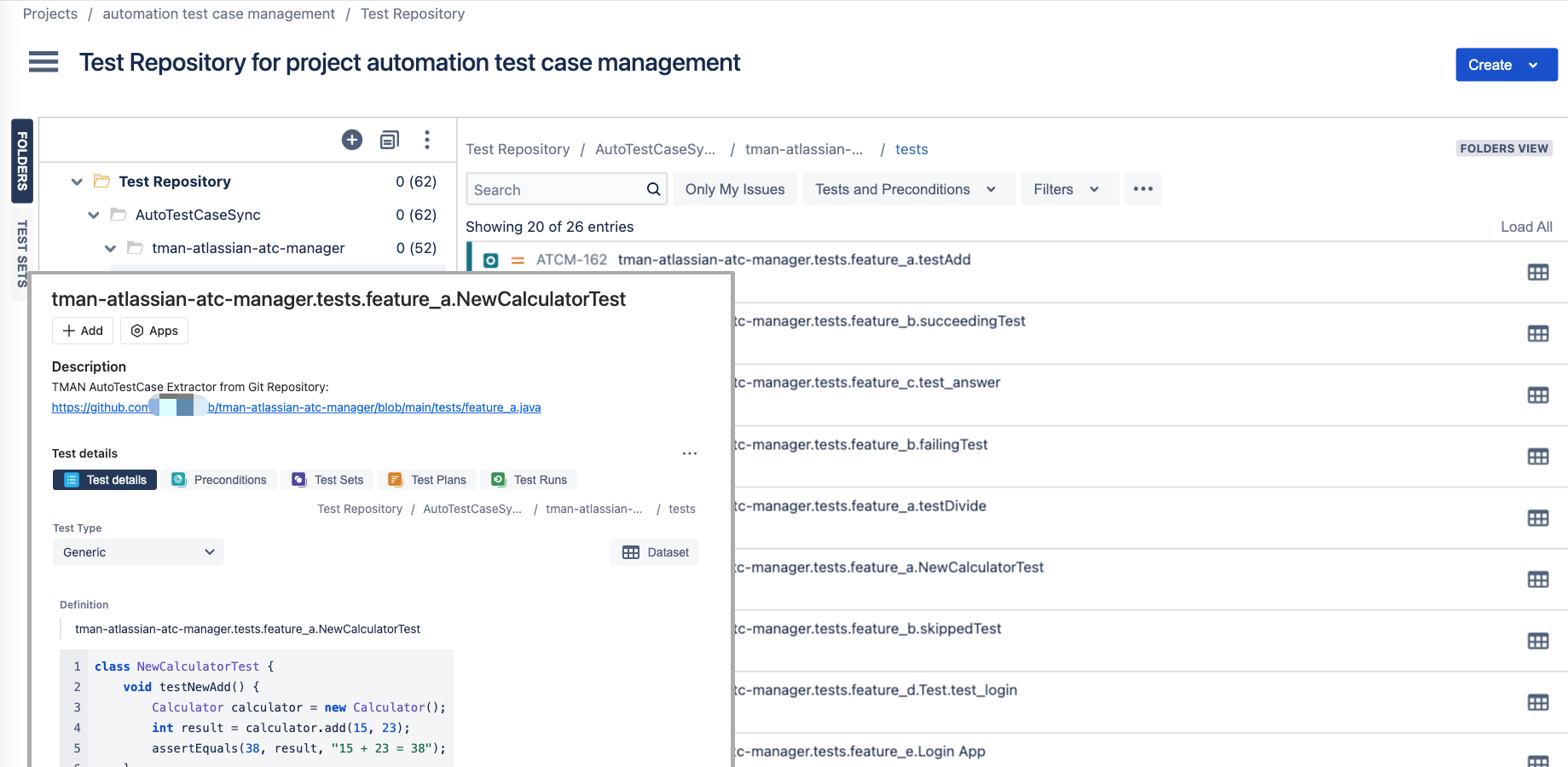Viewport: 1568px width, 767px height.
Task: Add a new folder with plus icon
Action: [352, 140]
